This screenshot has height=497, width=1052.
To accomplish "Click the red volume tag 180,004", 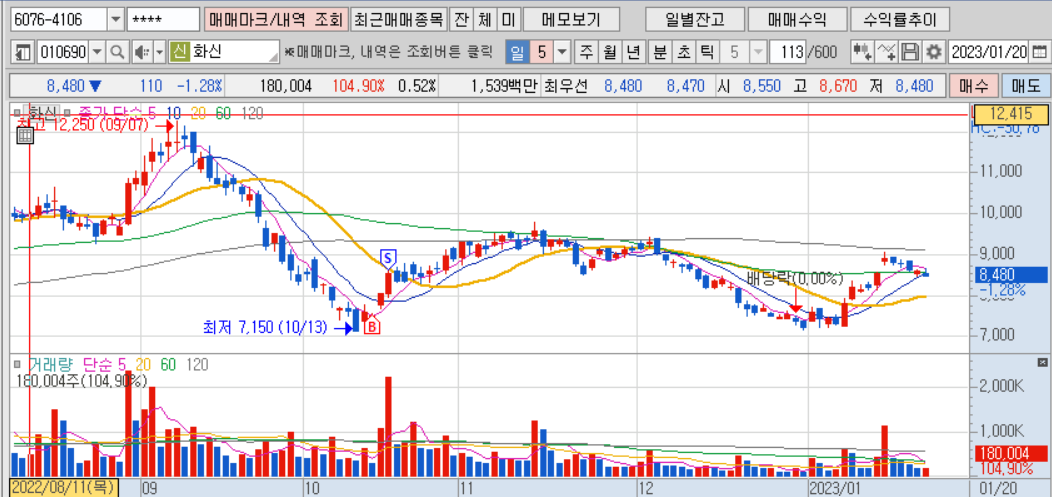I will click(x=1010, y=452).
